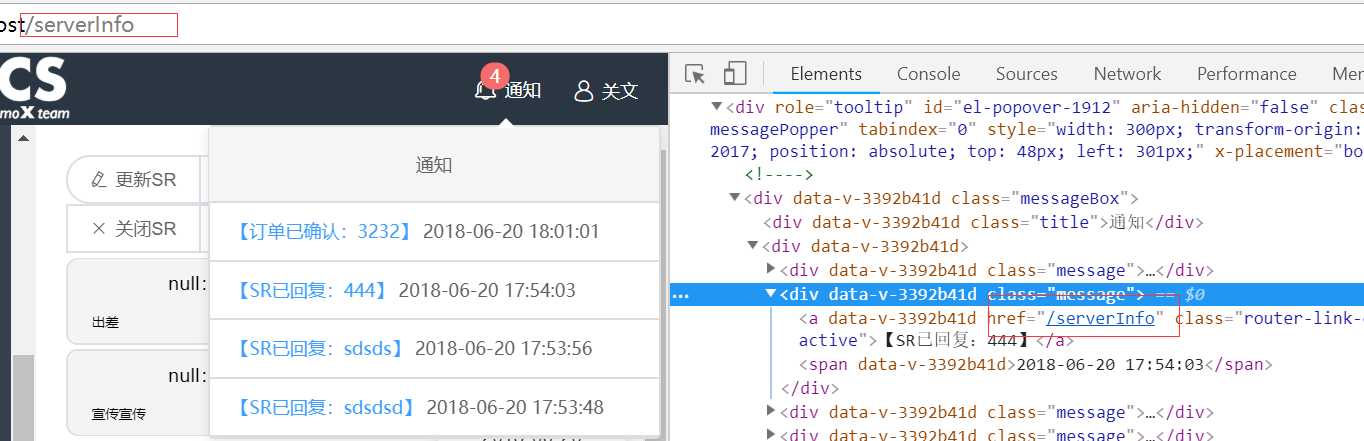Image resolution: width=1364 pixels, height=441 pixels.
Task: Activate the DevTools inspect element icon
Action: pyautogui.click(x=695, y=73)
